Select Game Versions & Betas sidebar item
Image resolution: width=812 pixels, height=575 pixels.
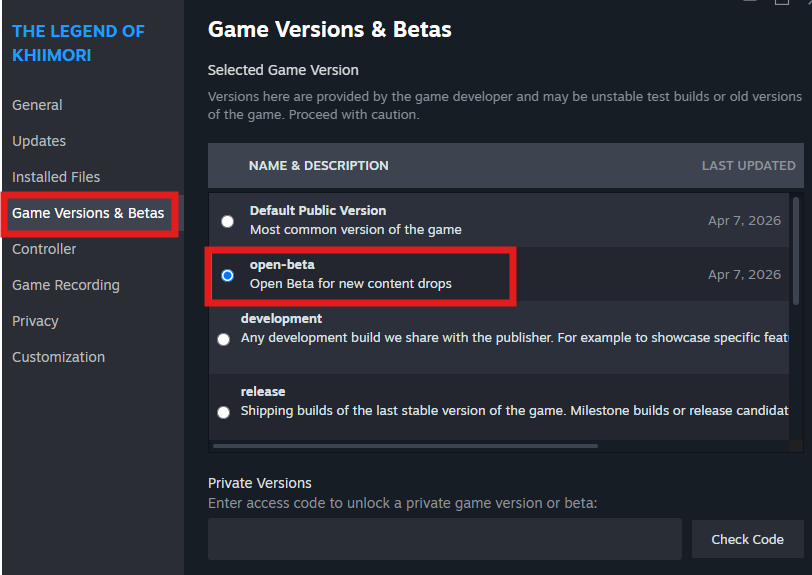[x=88, y=213]
